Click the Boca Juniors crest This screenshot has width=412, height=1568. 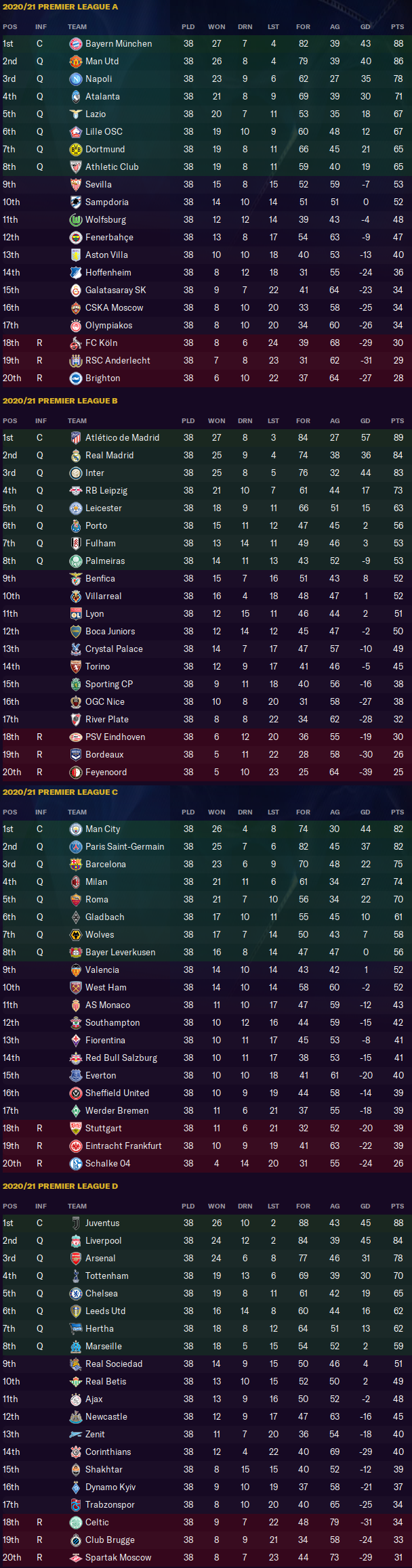coord(76,631)
